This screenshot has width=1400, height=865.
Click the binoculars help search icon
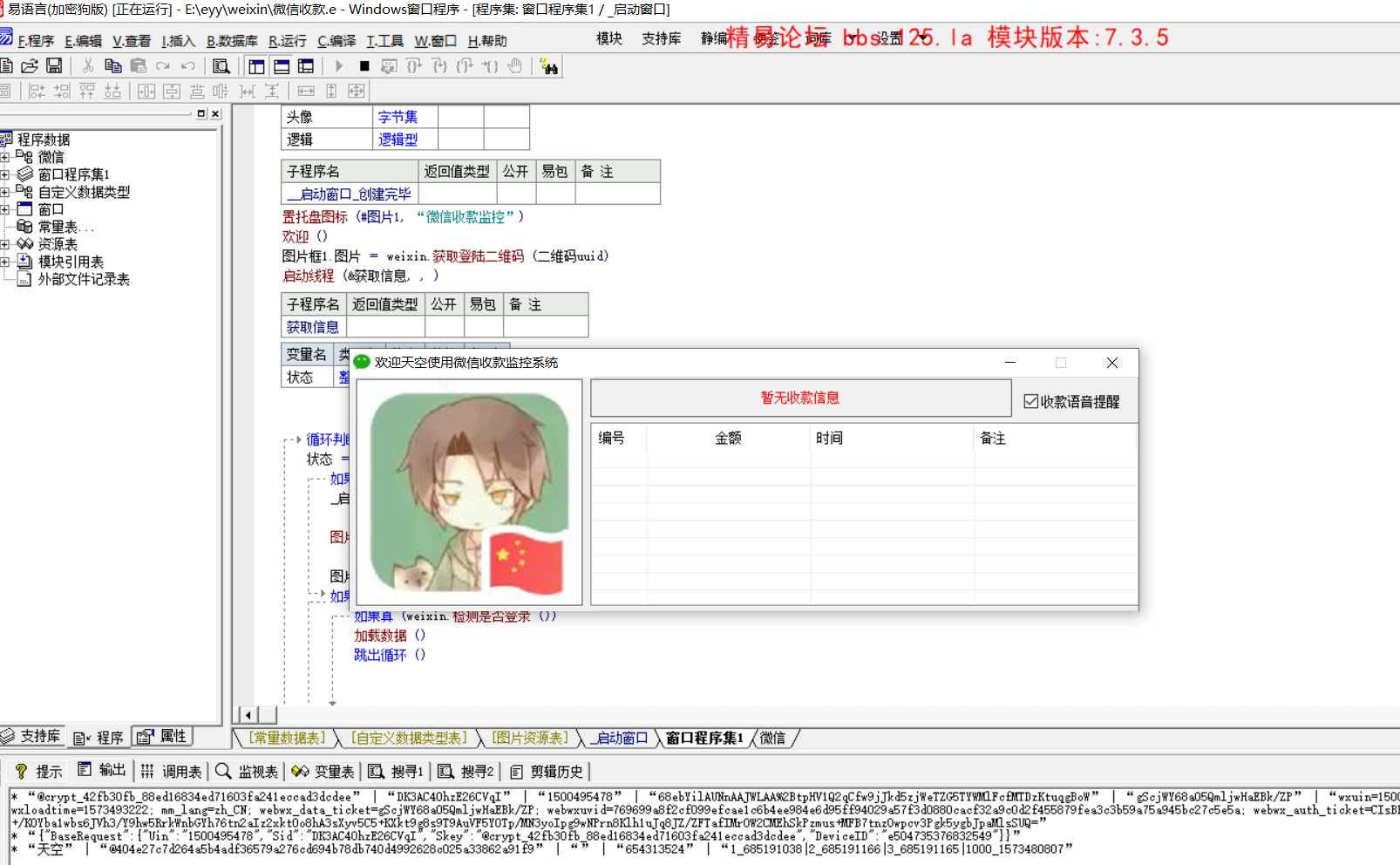(548, 66)
